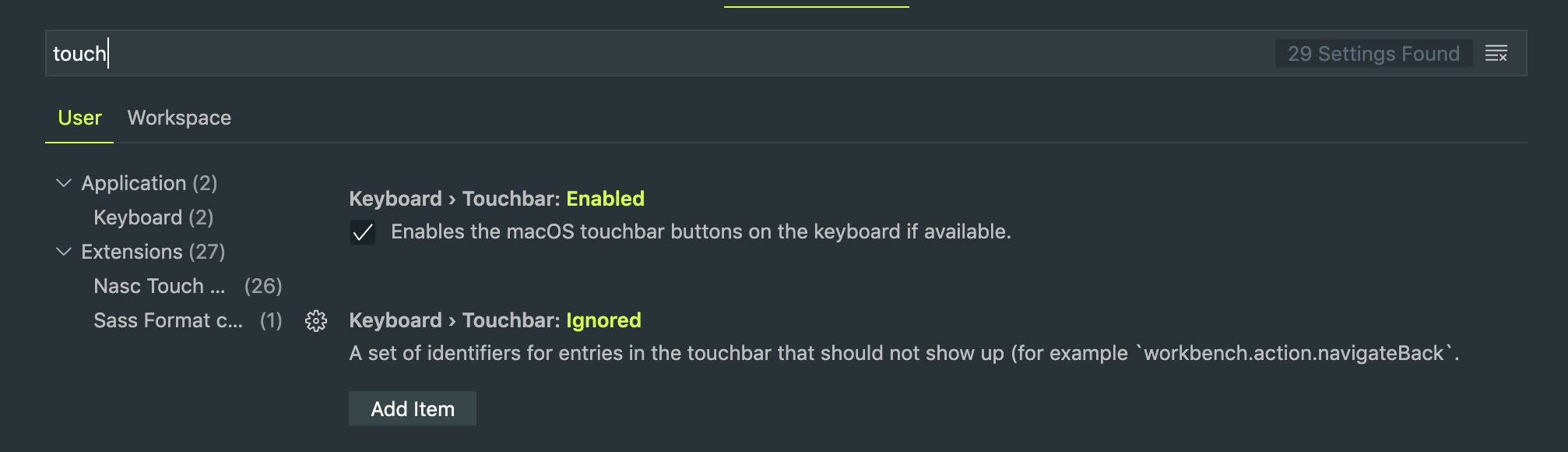The height and width of the screenshot is (452, 1568).
Task: Open the gear menu for Touchbar Ignored setting
Action: [x=316, y=321]
